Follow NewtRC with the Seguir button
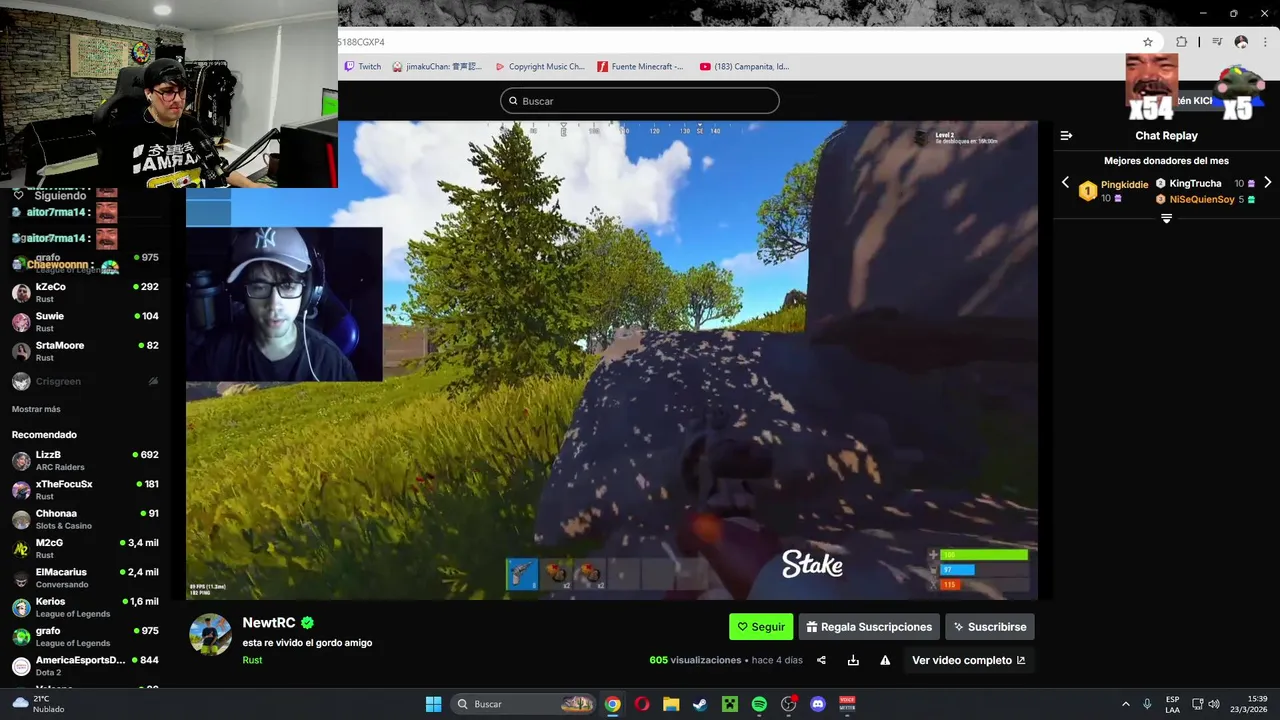1280x720 pixels. [x=761, y=627]
